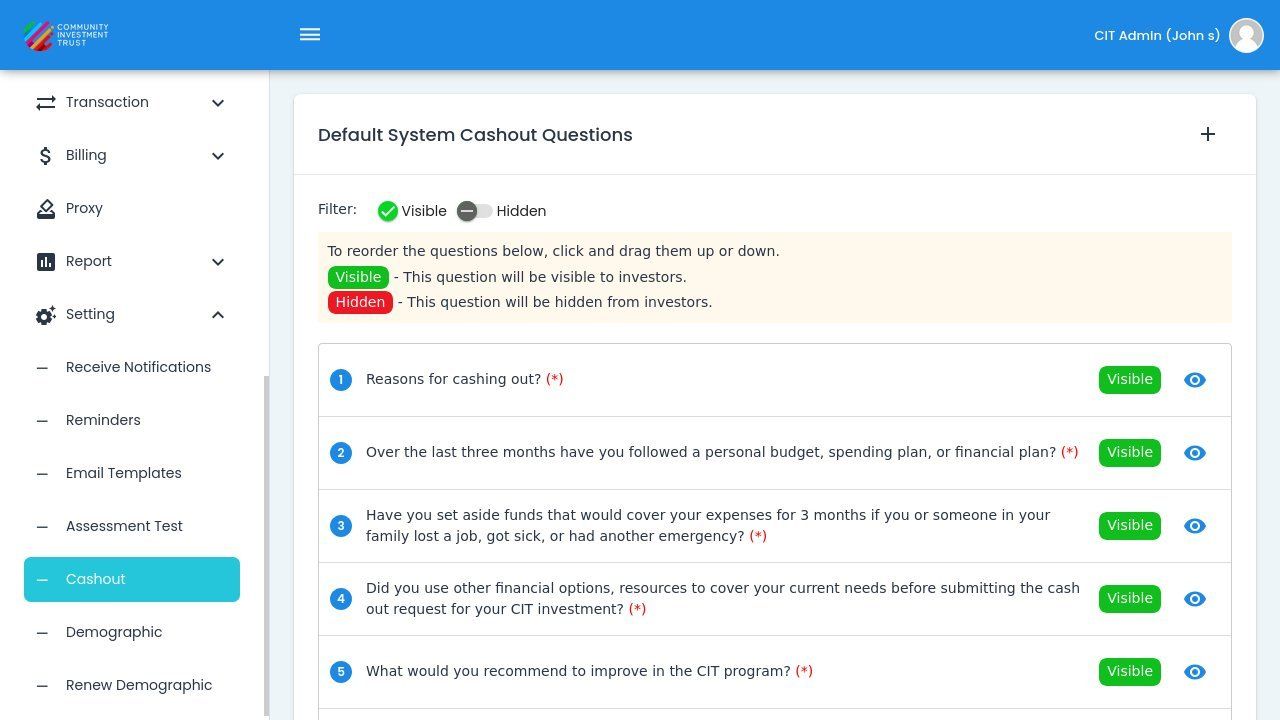Viewport: 1280px width, 720px height.
Task: Expand the Transaction menu chevron
Action: pos(218,103)
